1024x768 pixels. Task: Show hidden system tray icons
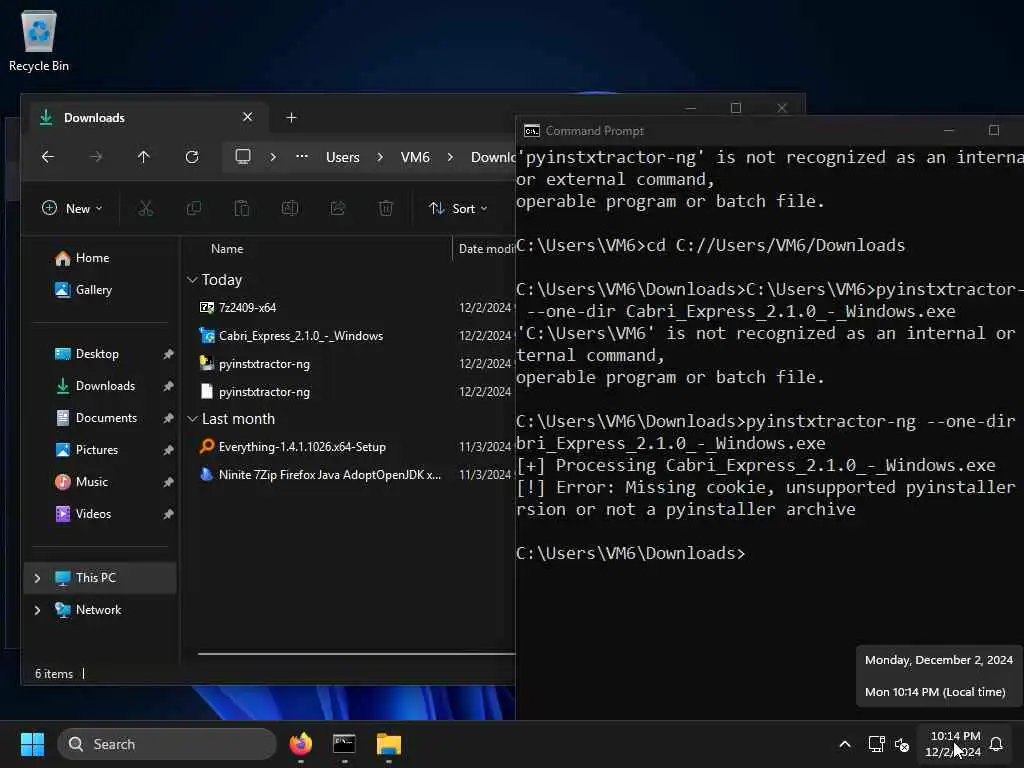coord(844,744)
